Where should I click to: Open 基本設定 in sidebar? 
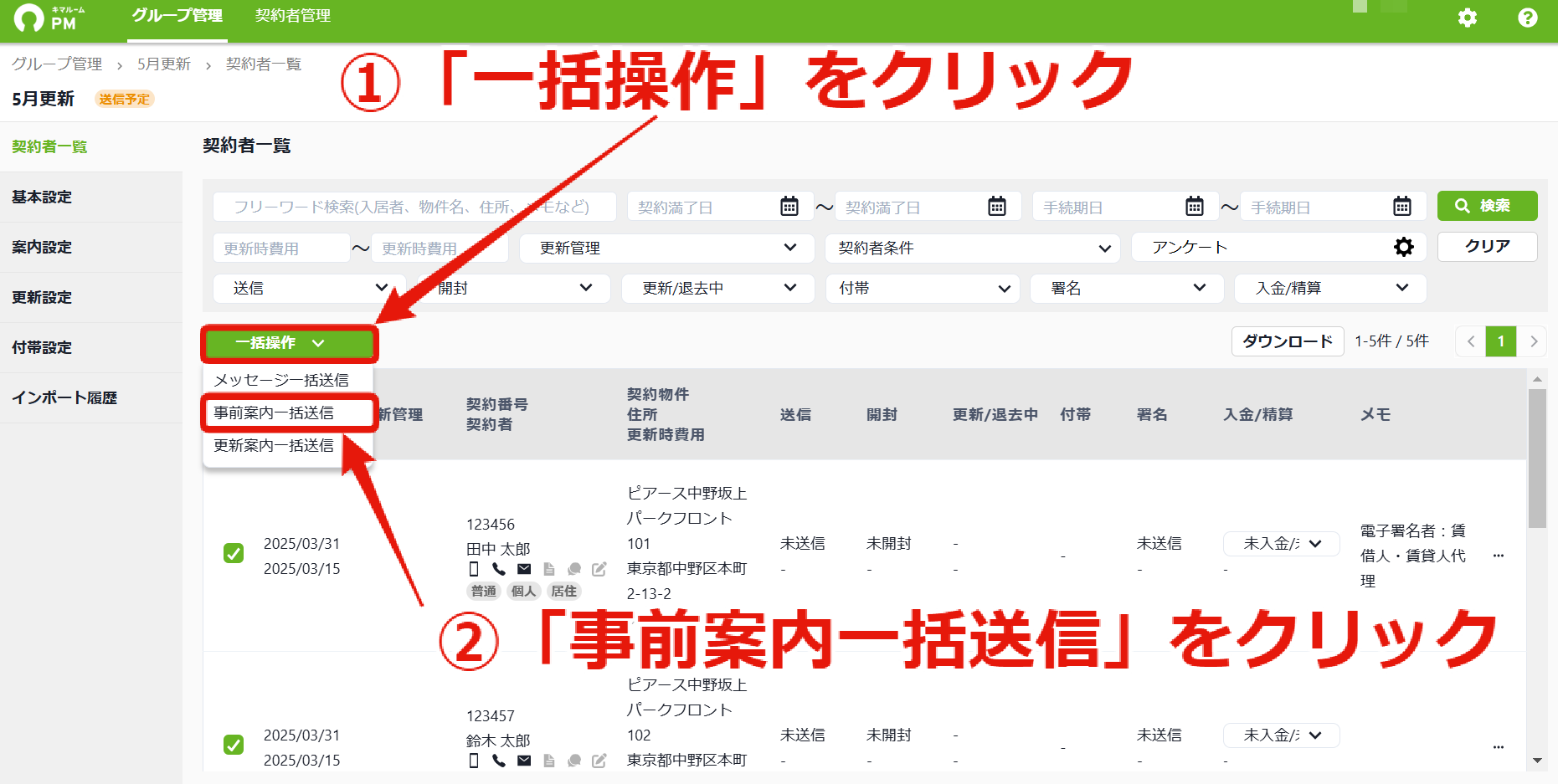coord(91,197)
